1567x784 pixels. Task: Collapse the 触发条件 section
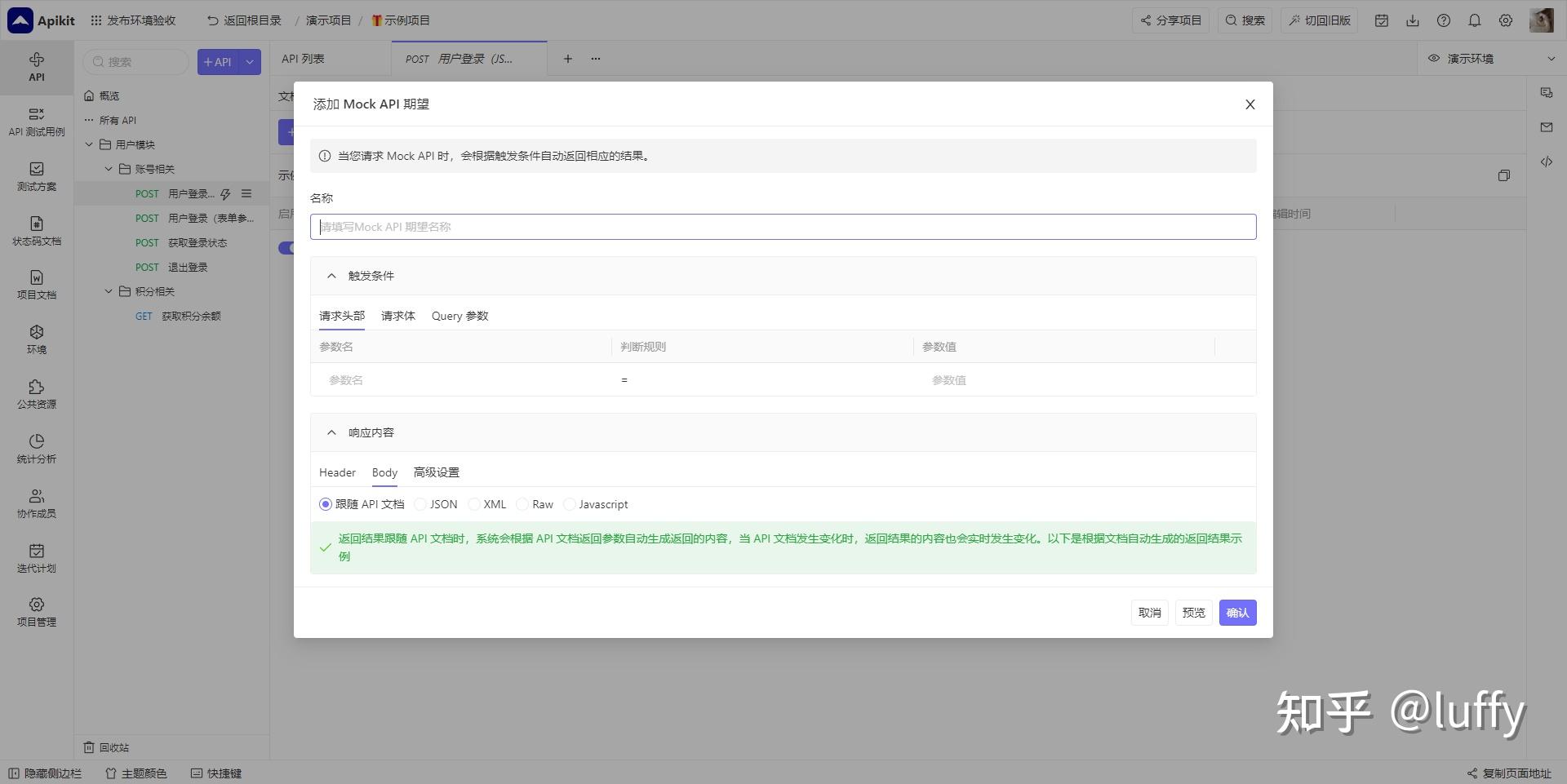[331, 275]
